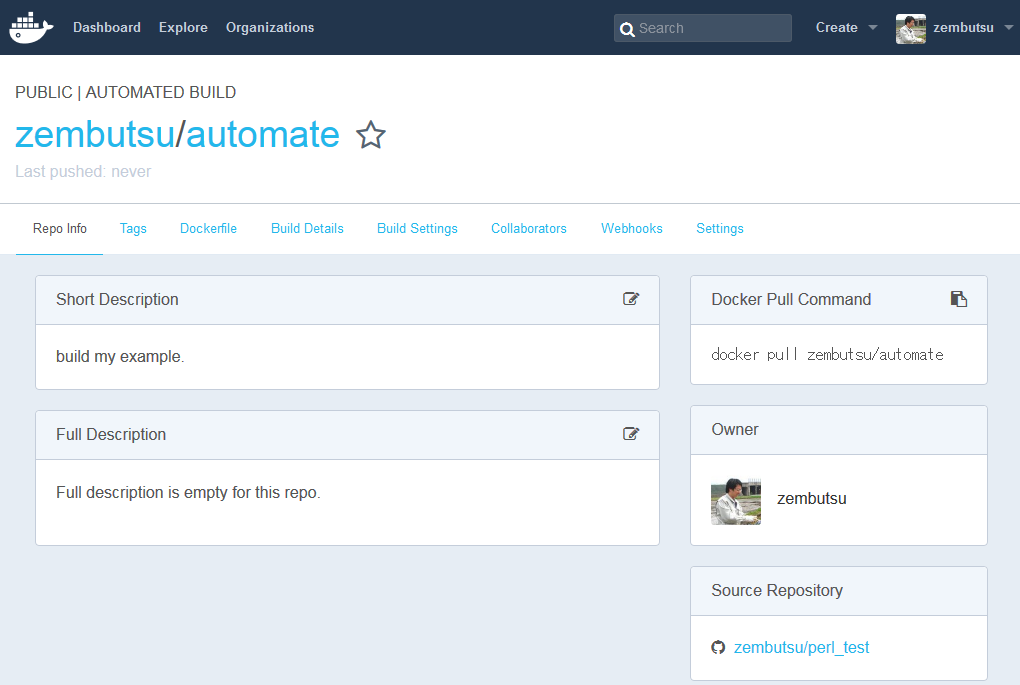Open the Dockerfile tab
The width and height of the screenshot is (1020, 685).
click(208, 228)
